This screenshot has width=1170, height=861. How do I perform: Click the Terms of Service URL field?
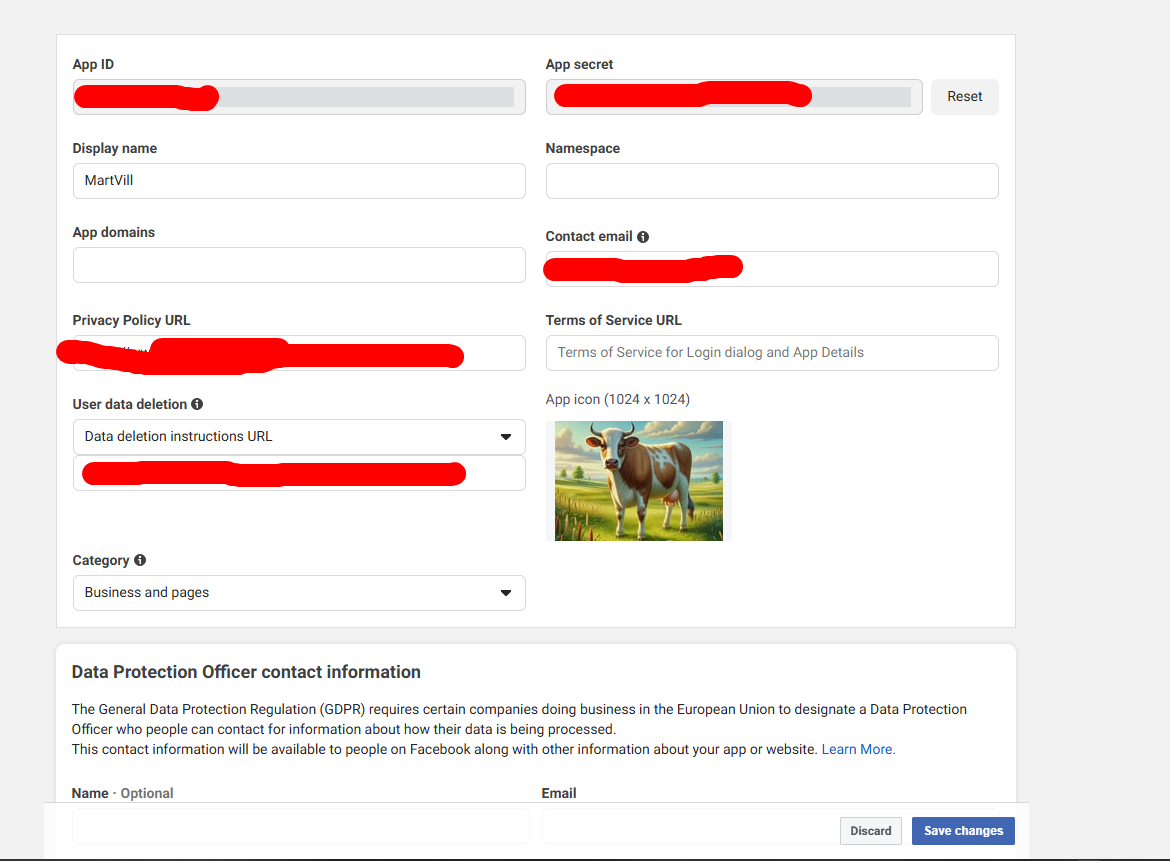tap(771, 353)
